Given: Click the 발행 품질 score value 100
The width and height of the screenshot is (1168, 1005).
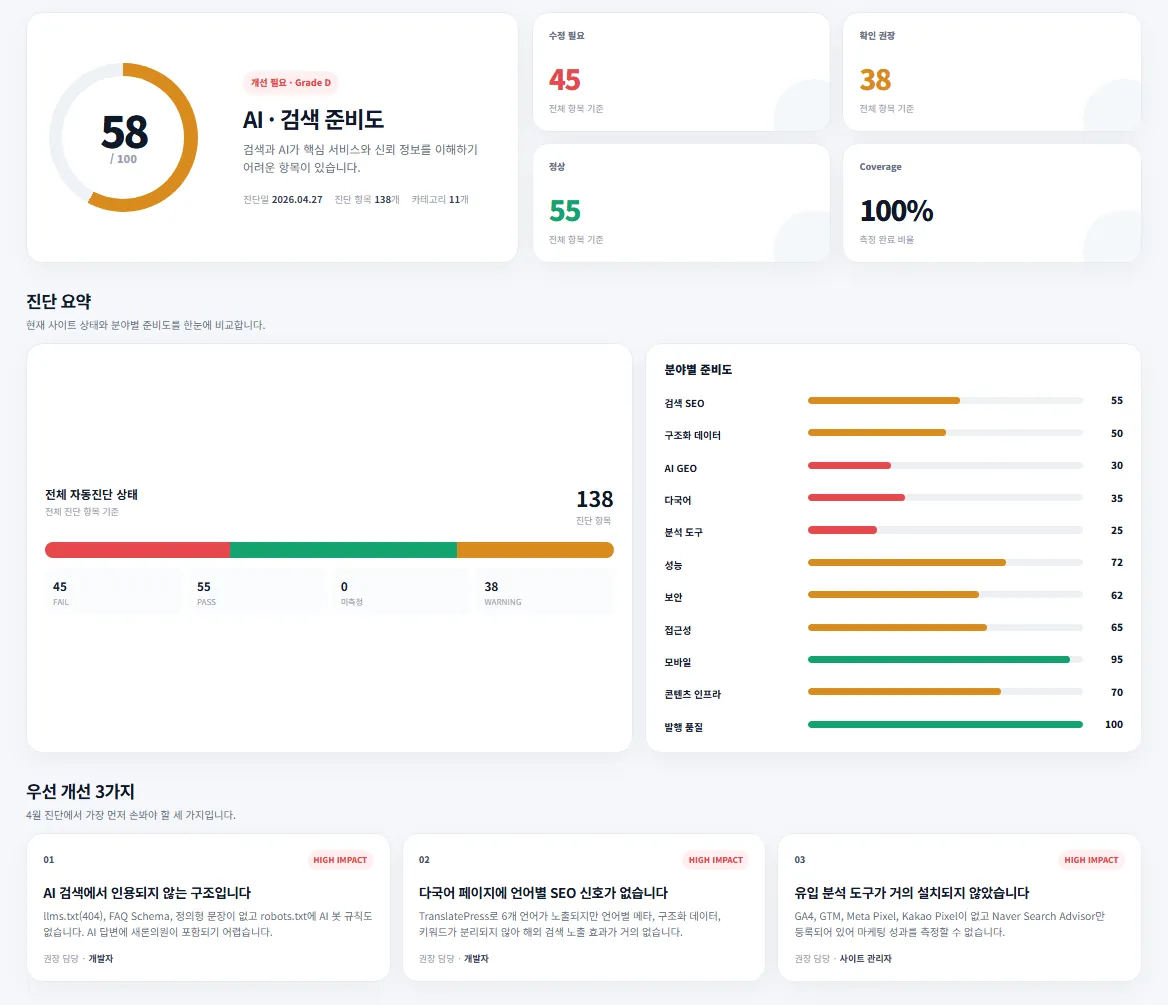Looking at the screenshot, I should [x=1114, y=724].
